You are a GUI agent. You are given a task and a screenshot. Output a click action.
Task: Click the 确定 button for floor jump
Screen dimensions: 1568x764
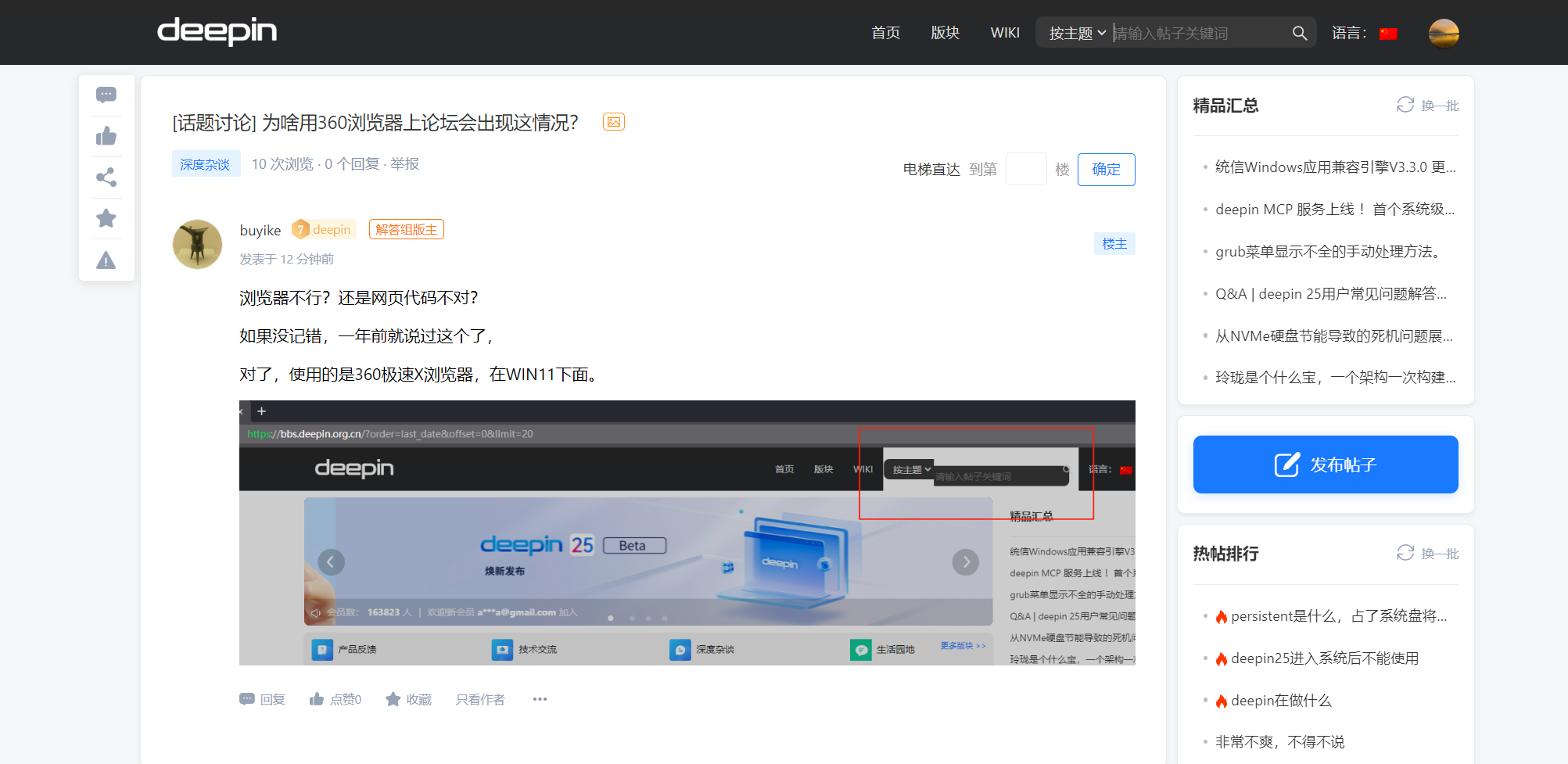tap(1106, 169)
